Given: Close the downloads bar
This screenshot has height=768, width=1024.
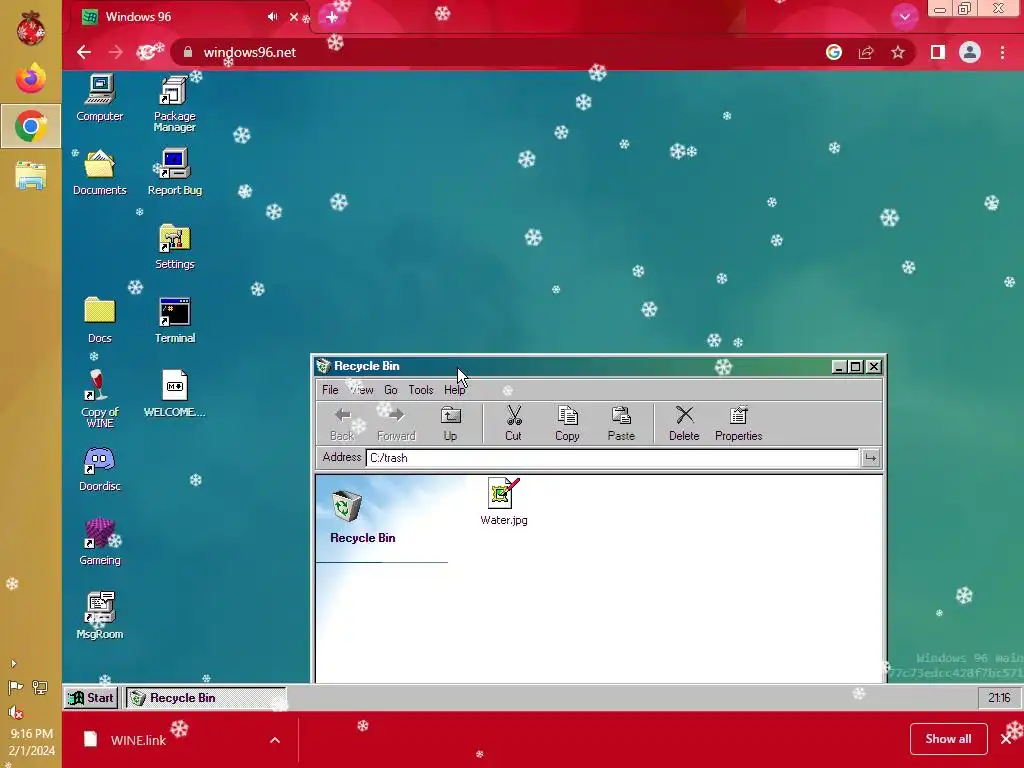Looking at the screenshot, I should click(1006, 739).
